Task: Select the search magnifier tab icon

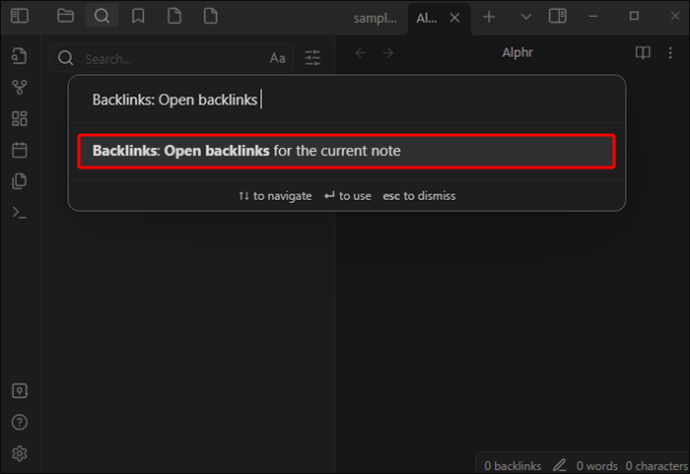Action: point(102,16)
